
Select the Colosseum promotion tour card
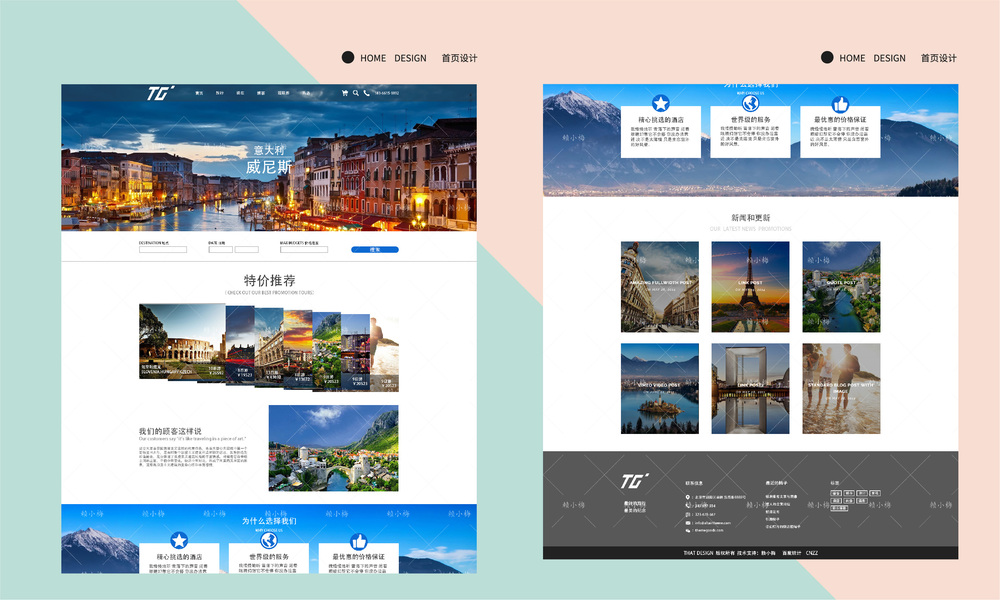(x=182, y=340)
